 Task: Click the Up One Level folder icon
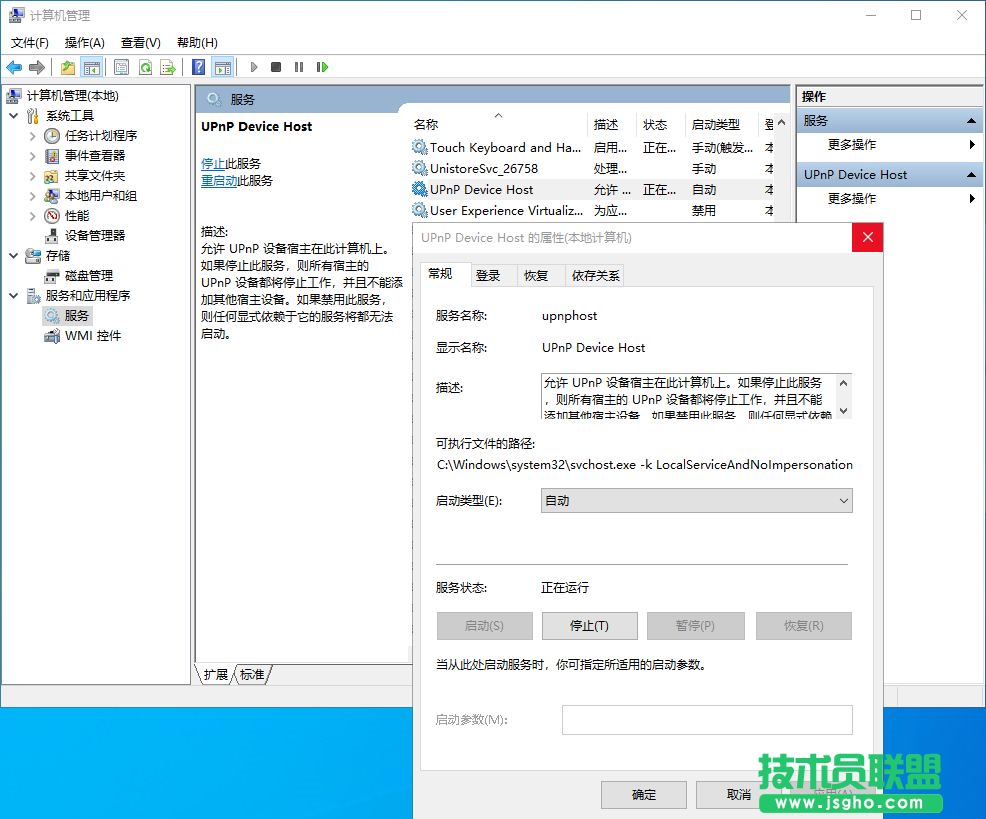[x=67, y=67]
